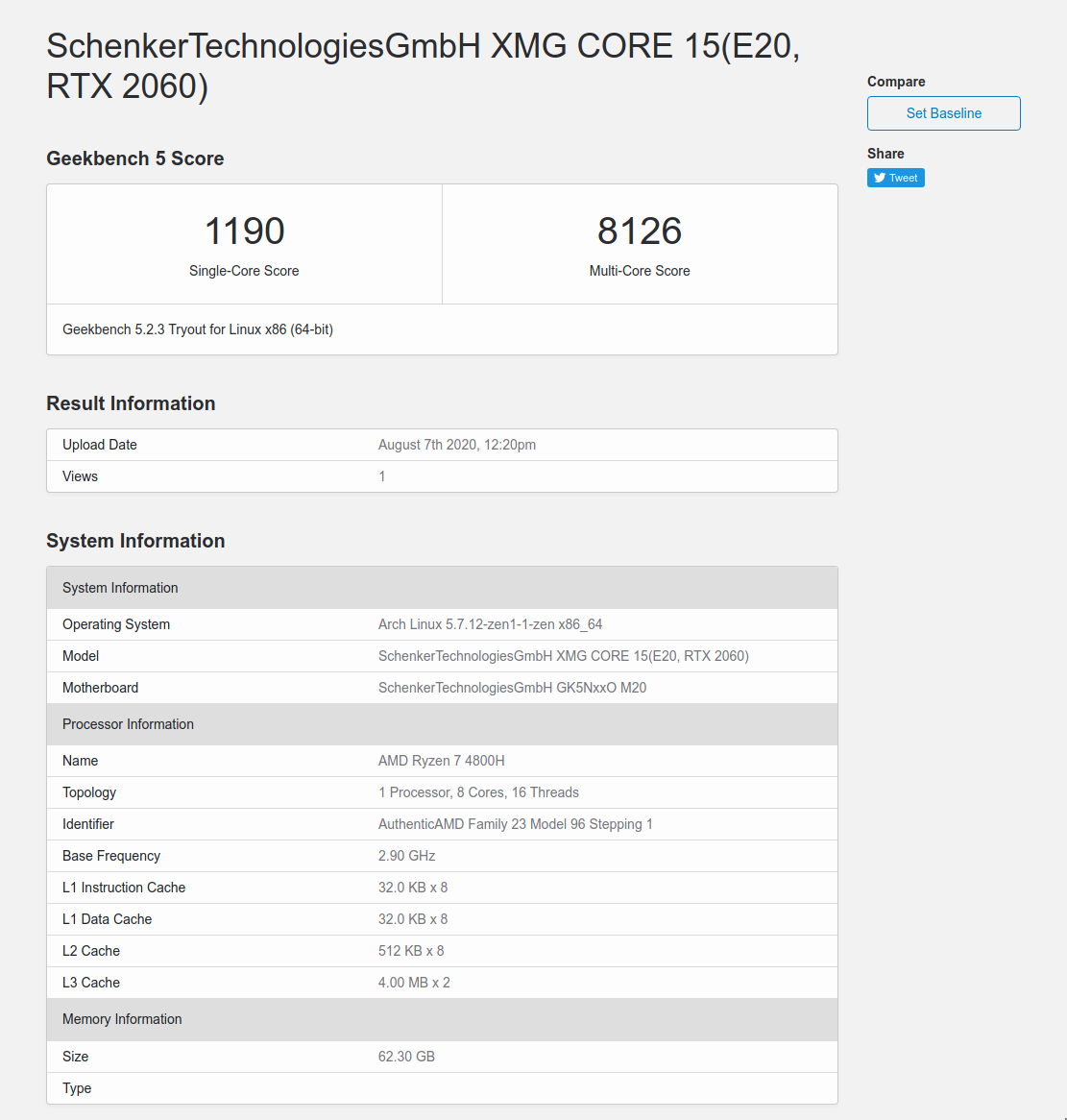Click the gray System Information table header
The image size is (1067, 1120).
click(442, 588)
